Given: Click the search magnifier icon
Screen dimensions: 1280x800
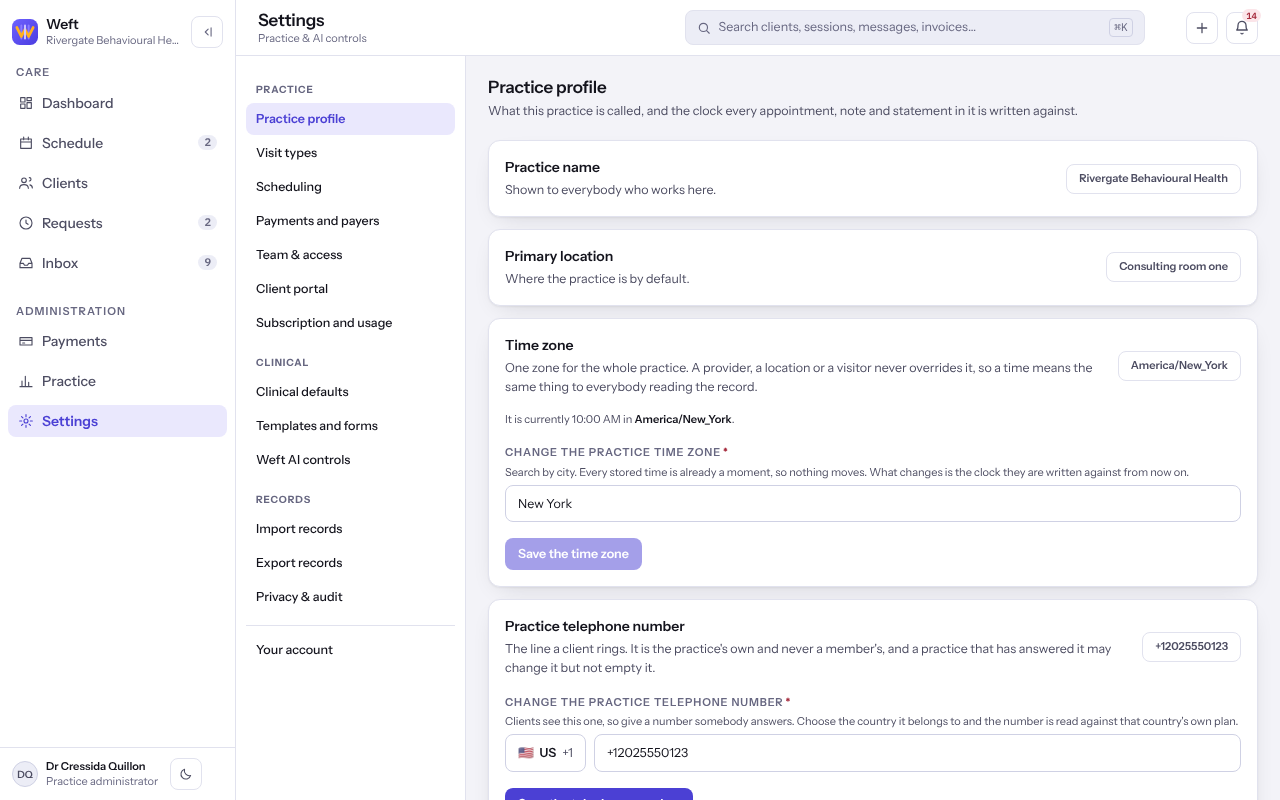Looking at the screenshot, I should (x=704, y=28).
